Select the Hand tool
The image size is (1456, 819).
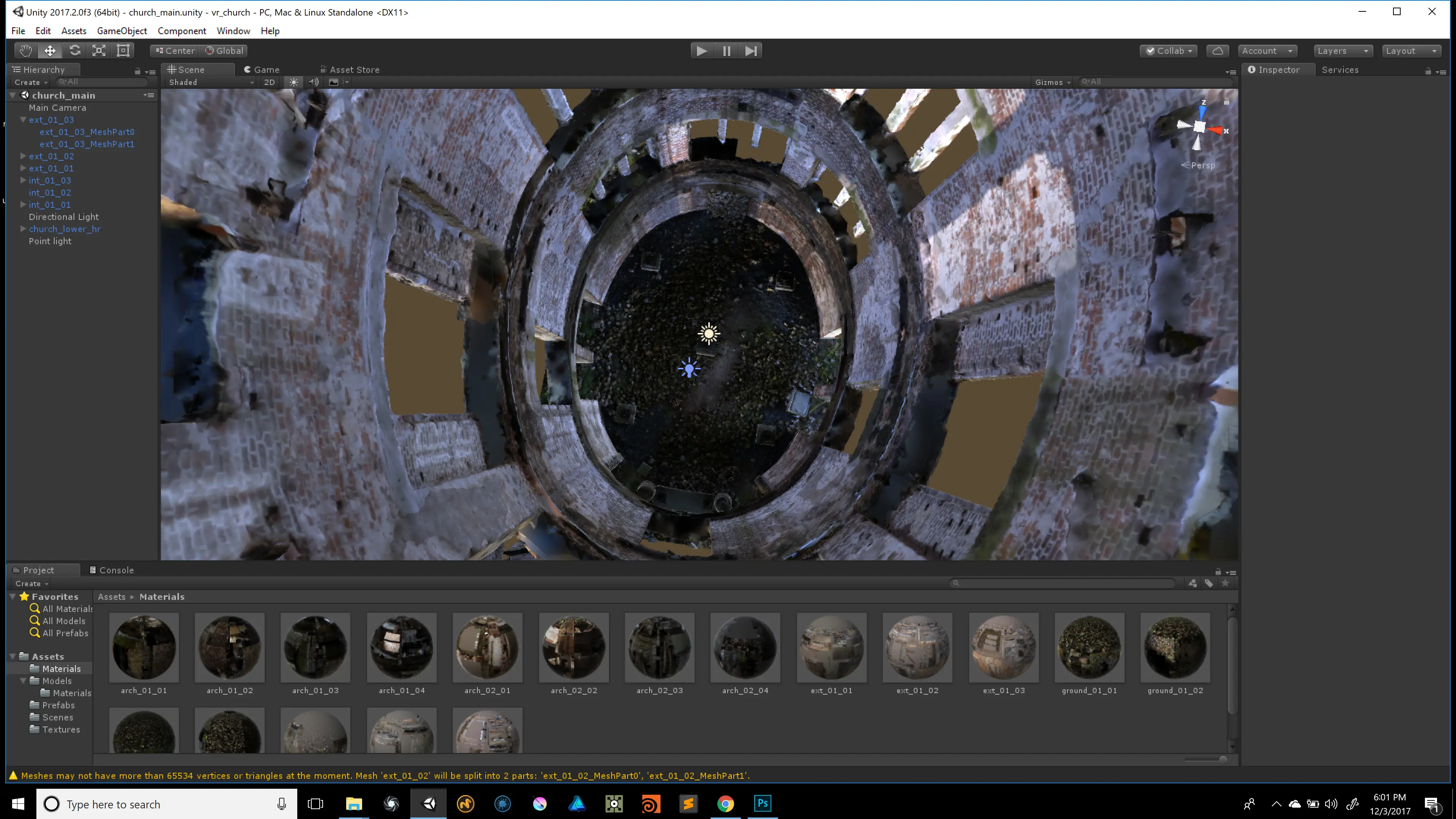25,50
